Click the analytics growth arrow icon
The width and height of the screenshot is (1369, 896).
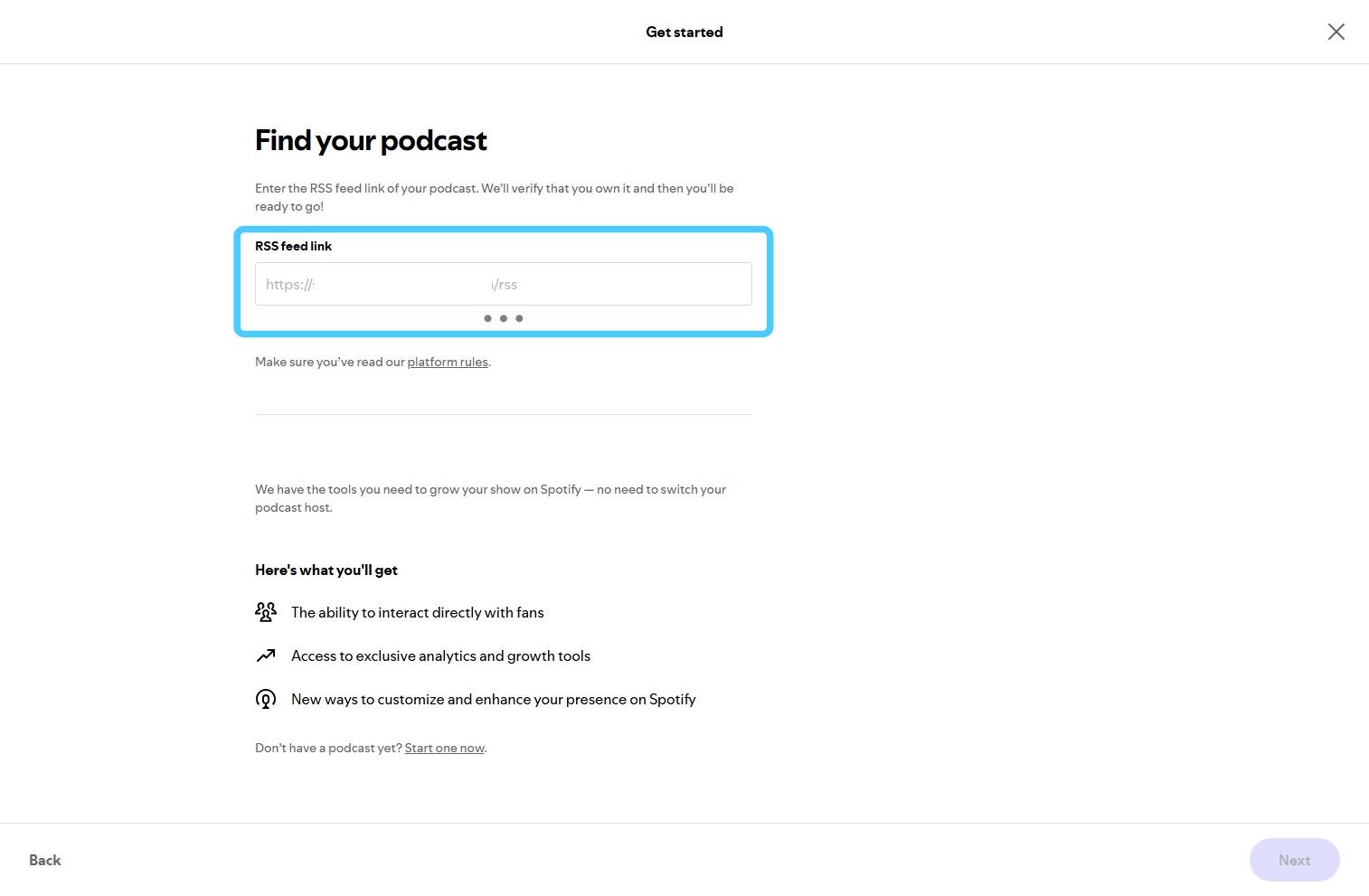click(x=265, y=655)
